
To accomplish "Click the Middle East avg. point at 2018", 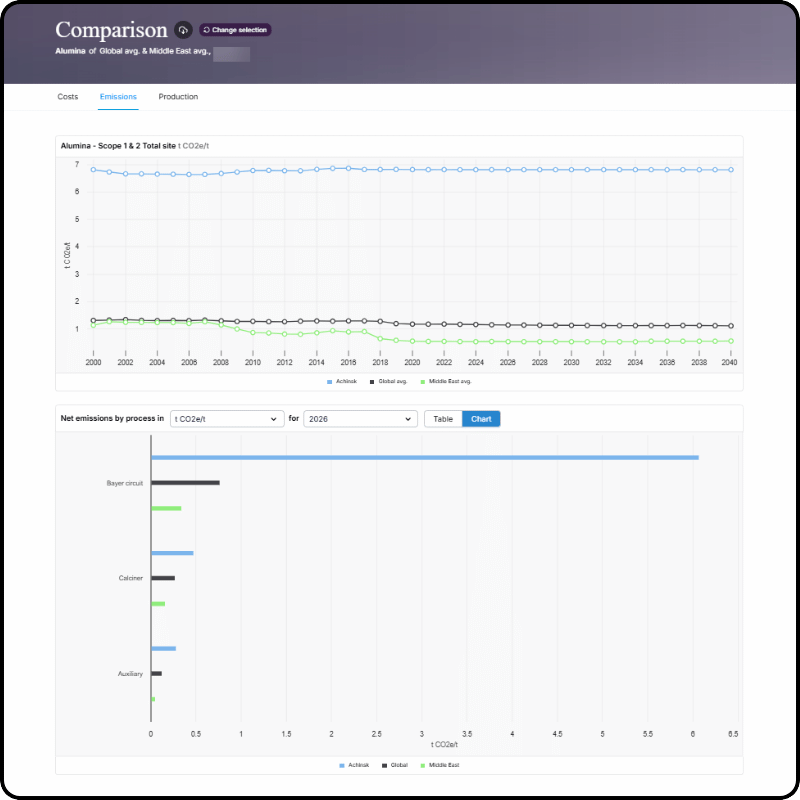I will [x=380, y=338].
